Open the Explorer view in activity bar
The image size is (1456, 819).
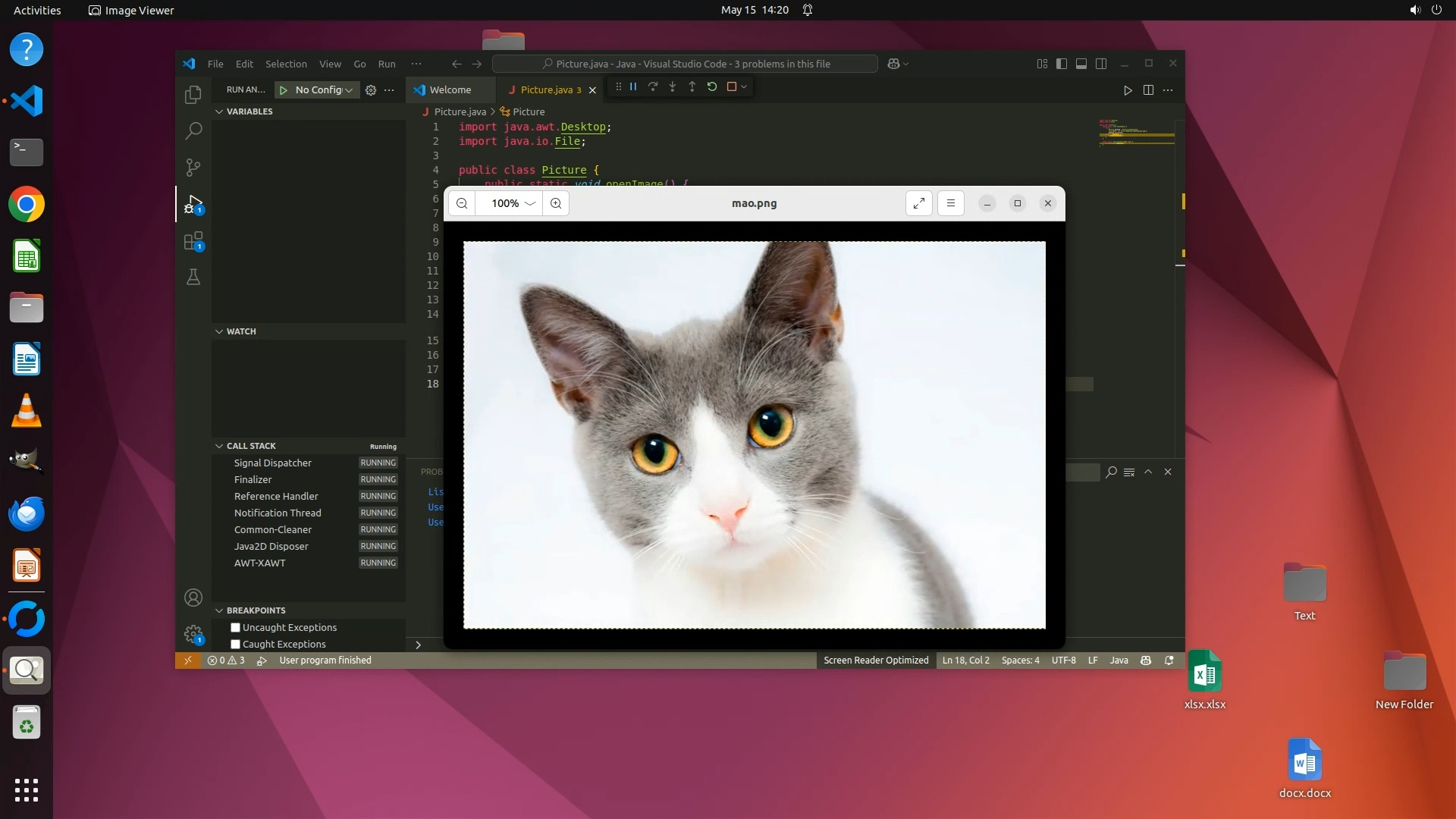pos(193,95)
